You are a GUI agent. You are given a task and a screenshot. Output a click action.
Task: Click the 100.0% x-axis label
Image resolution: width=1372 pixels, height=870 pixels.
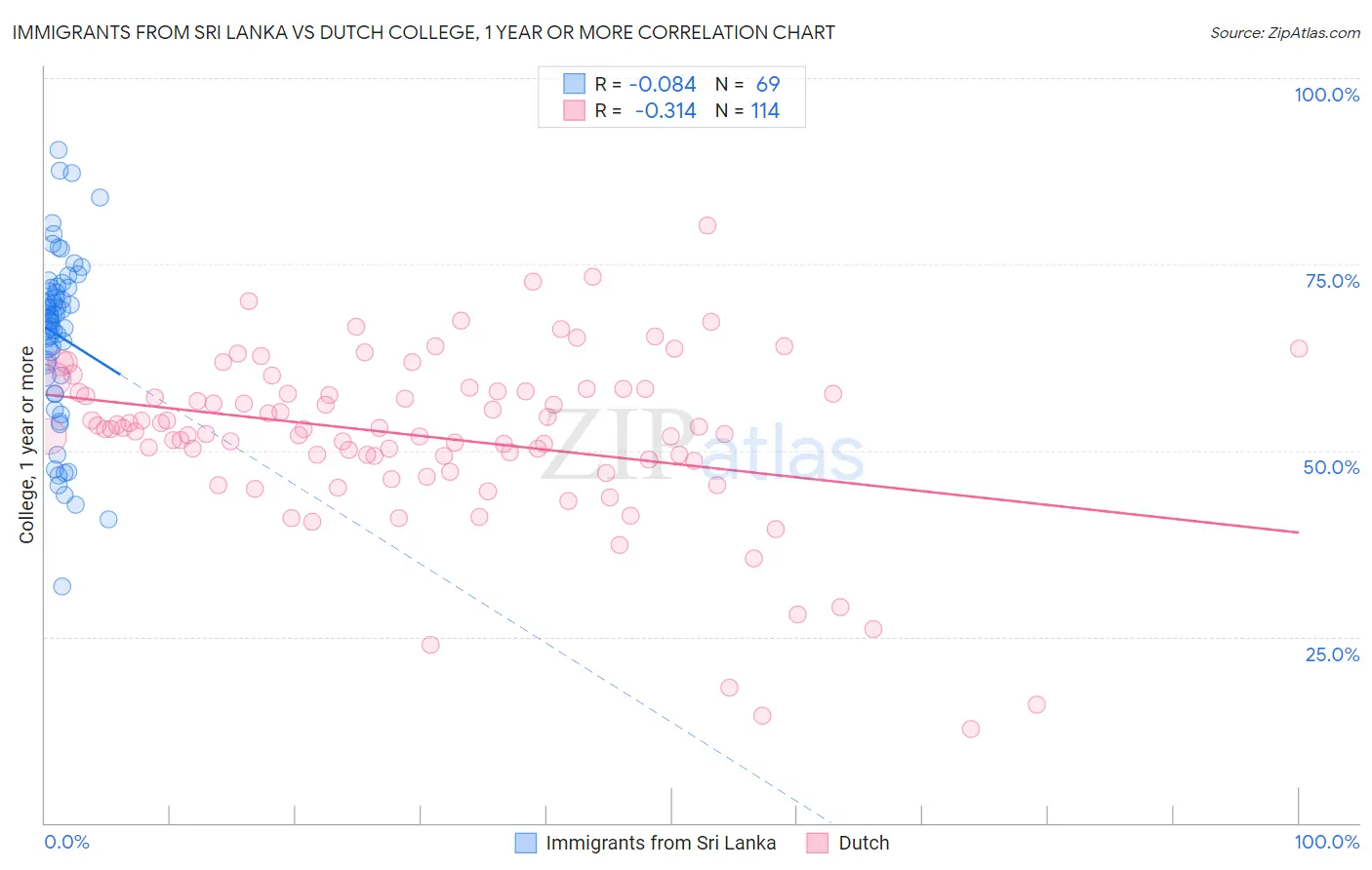(1327, 842)
